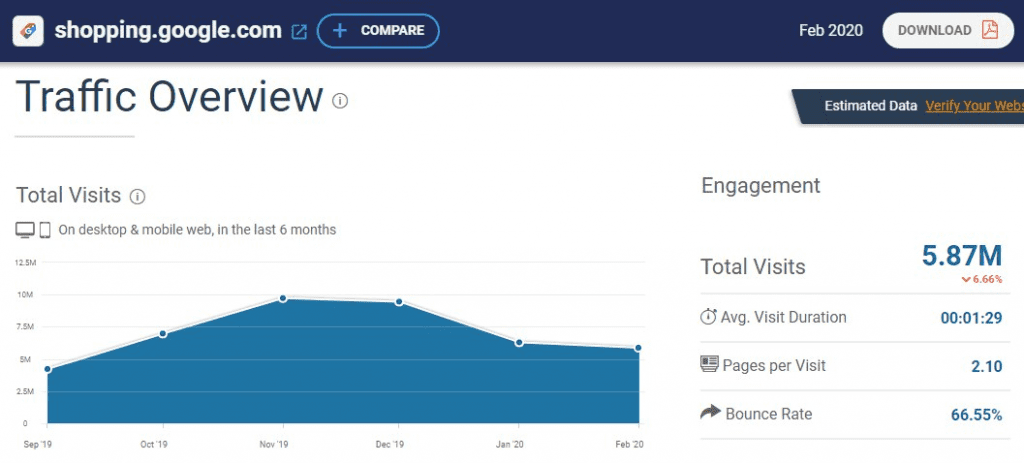Click the plus icon in Compare button
The image size is (1024, 463).
coord(340,31)
